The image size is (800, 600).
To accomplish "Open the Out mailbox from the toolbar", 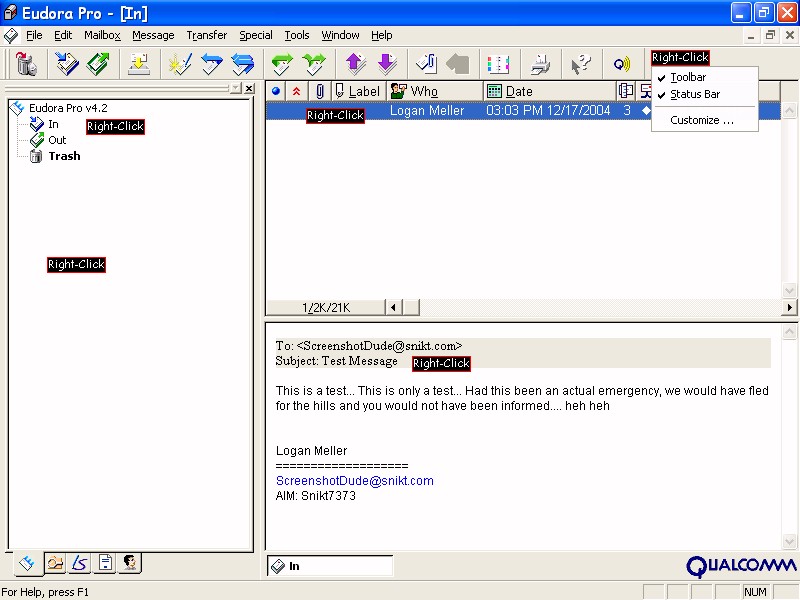I will click(x=97, y=64).
